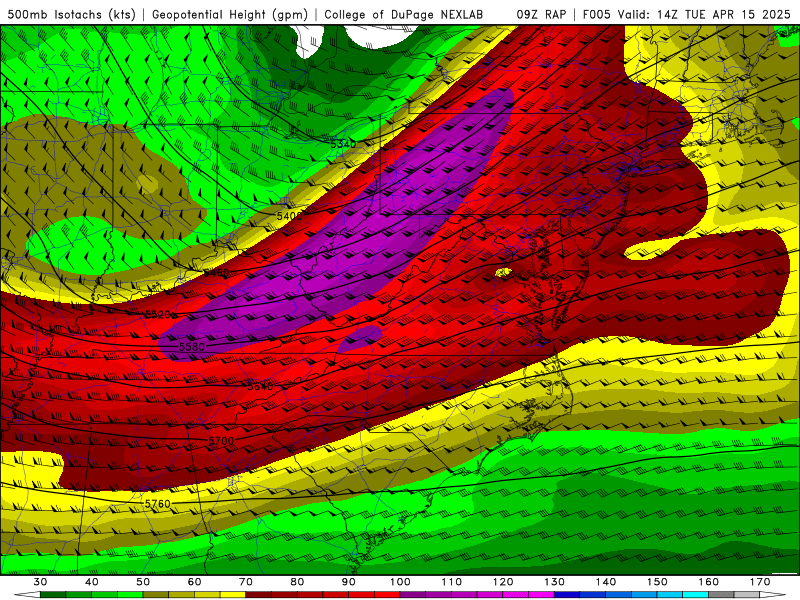The image size is (800, 600).
Task: Click the 'F005 Valid: 14Z TUE APR 15 2025' text
Action: coord(687,14)
